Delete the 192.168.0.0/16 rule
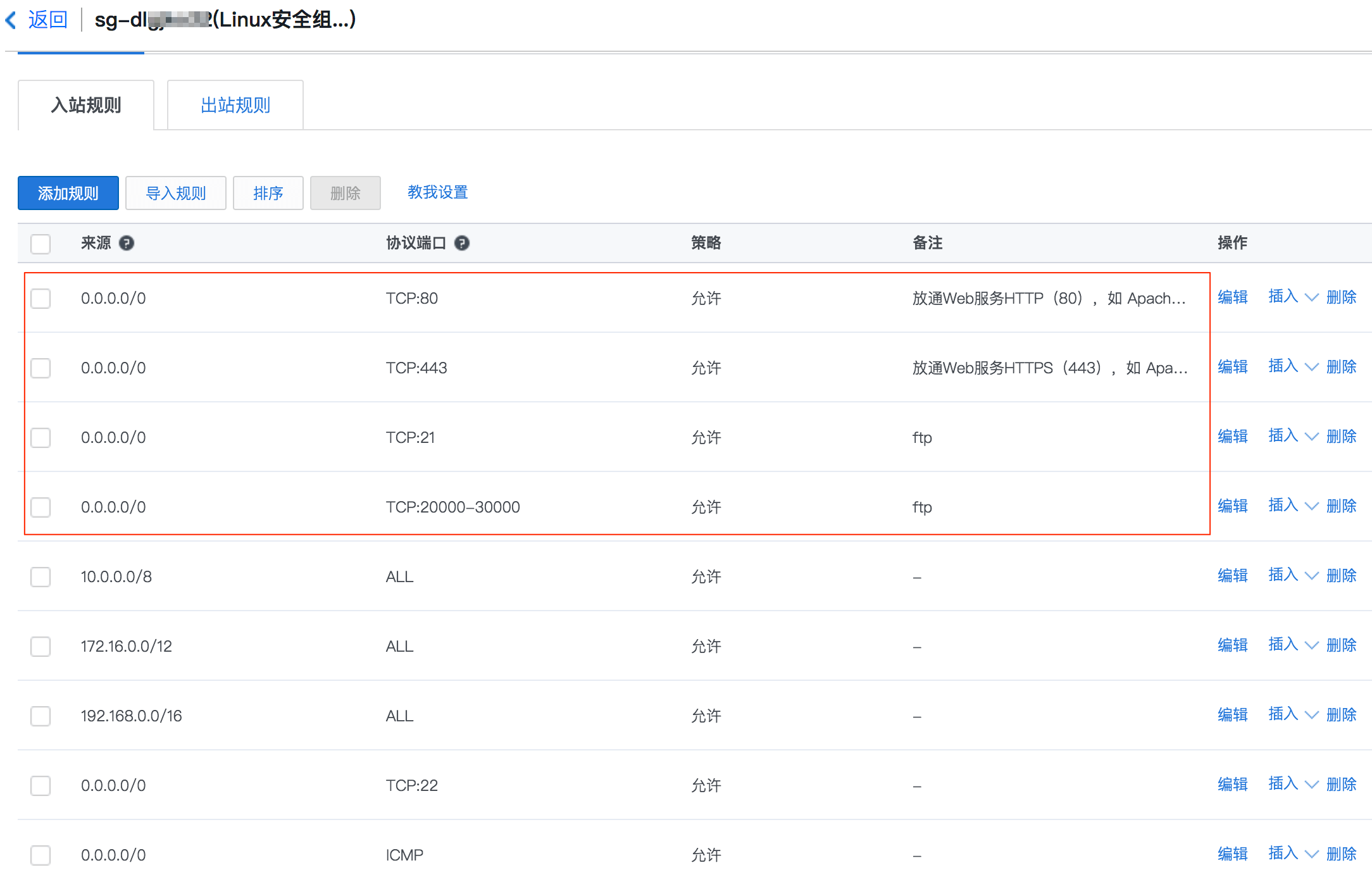 point(1342,714)
